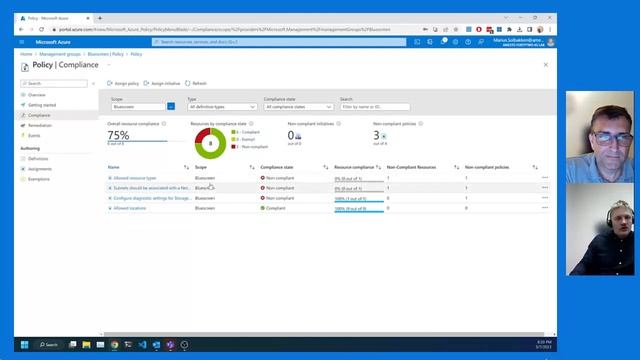Open portal settings gear icon
Viewport: 640px width, 360px height.
point(455,42)
